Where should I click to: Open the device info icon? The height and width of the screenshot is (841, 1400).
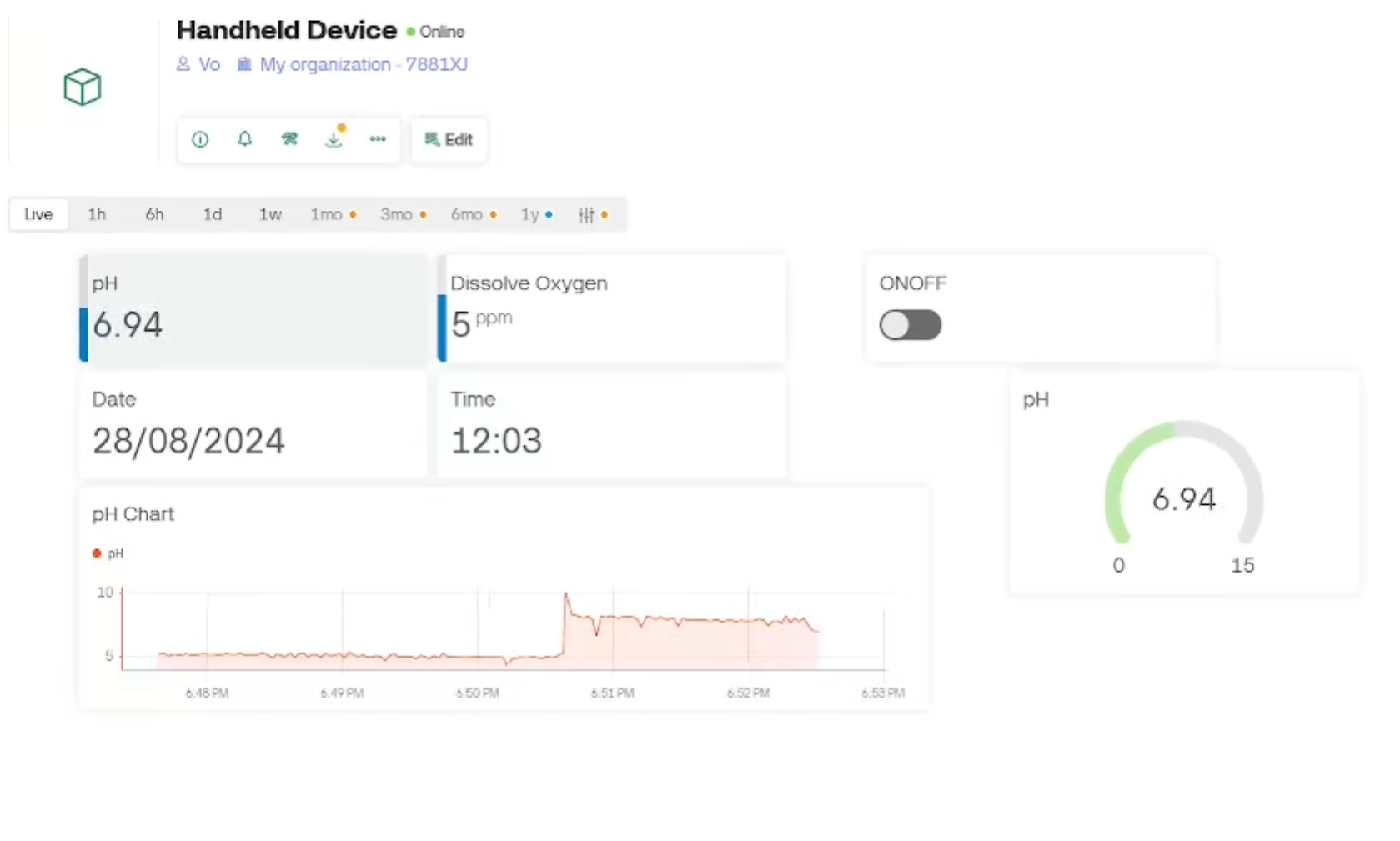[200, 139]
